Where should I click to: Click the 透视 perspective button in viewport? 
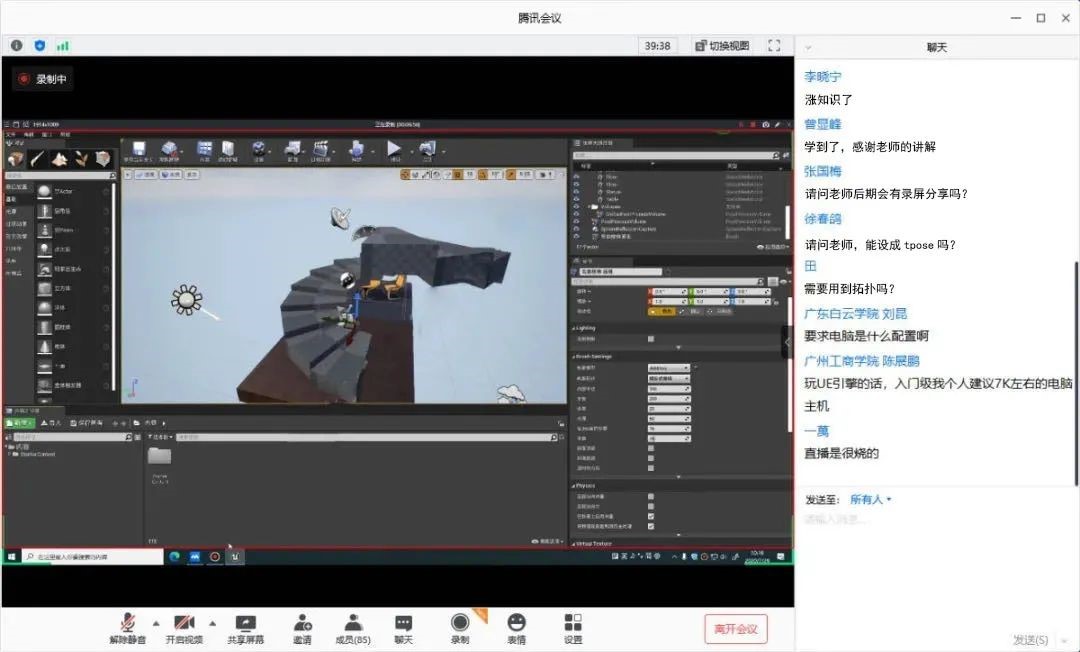(146, 175)
